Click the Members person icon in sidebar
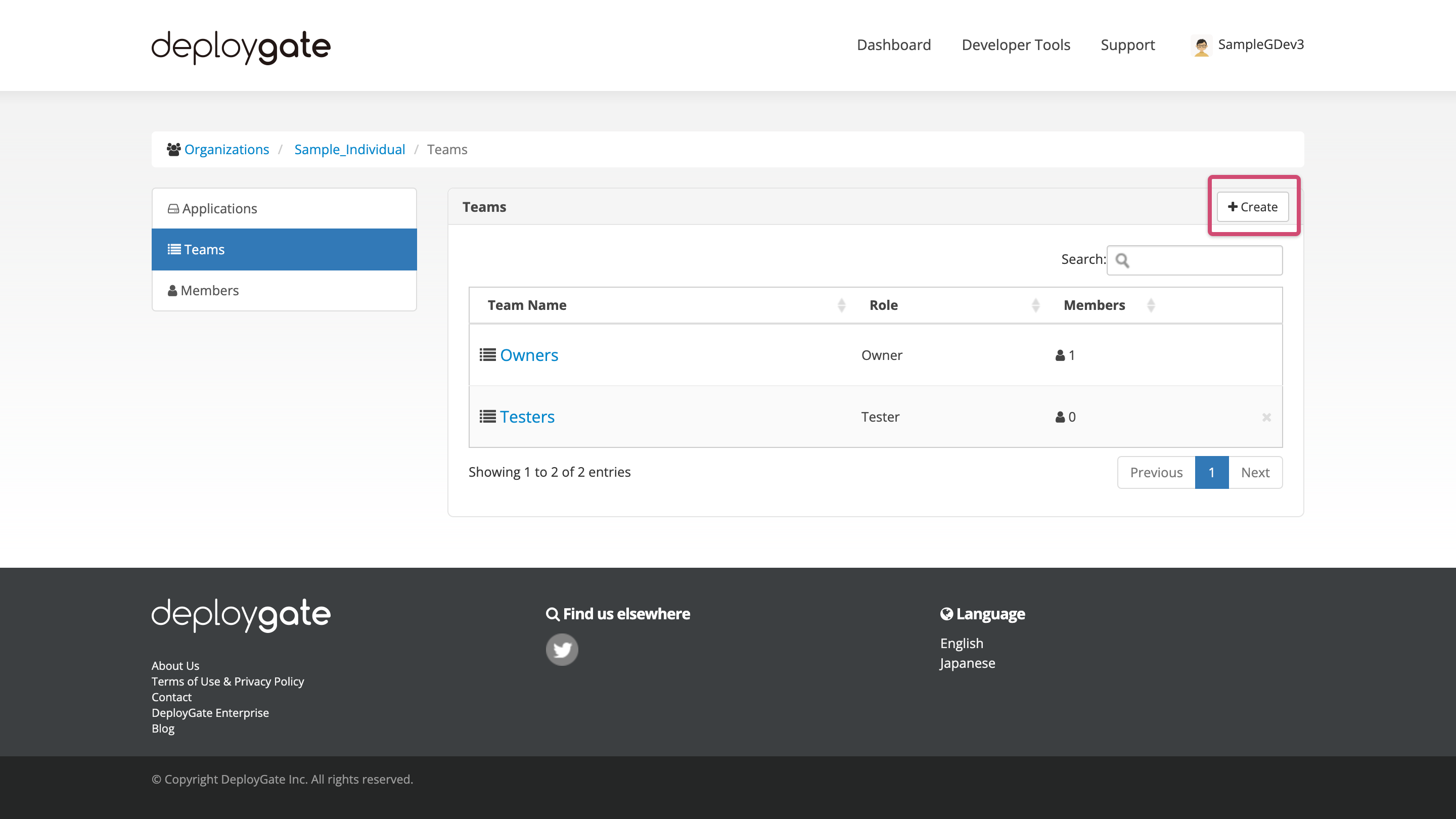The image size is (1456, 819). point(172,290)
